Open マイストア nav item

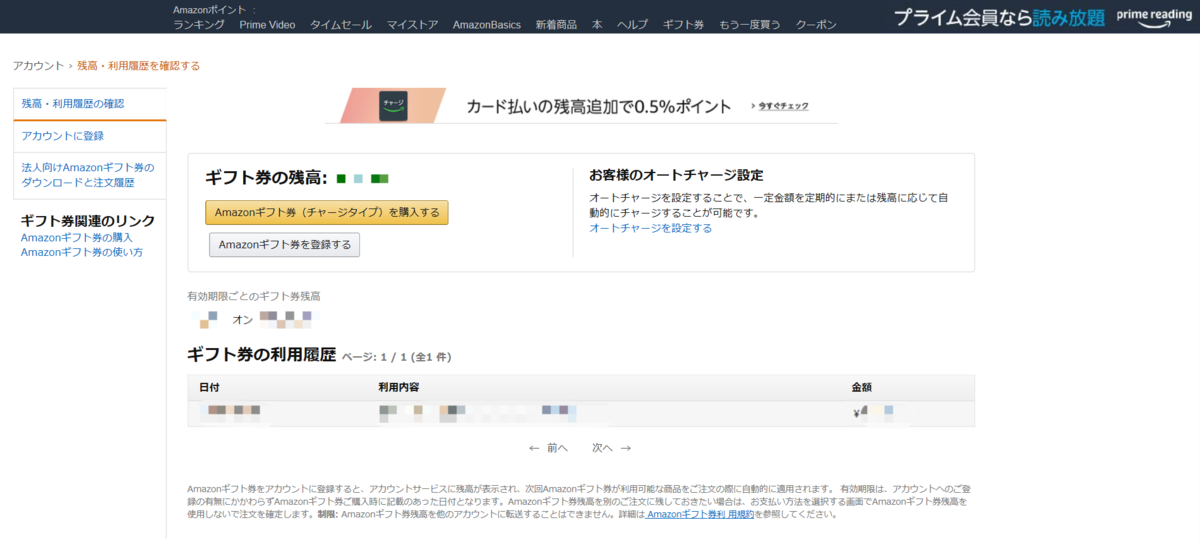[x=412, y=25]
